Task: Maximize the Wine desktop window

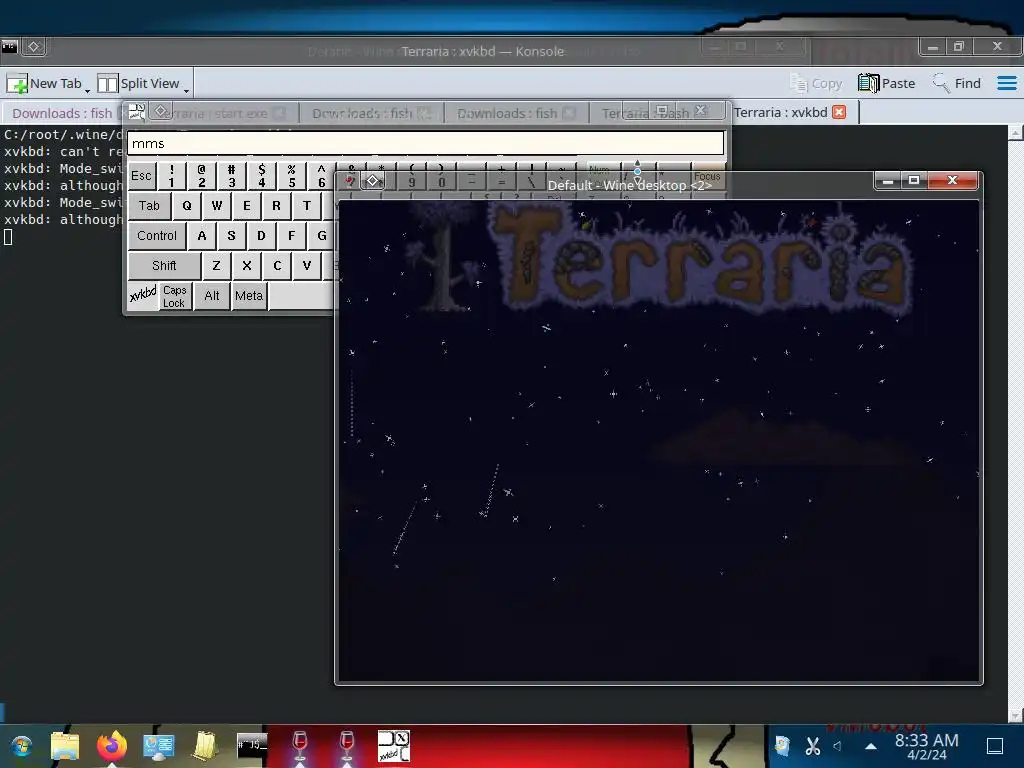Action: point(914,180)
